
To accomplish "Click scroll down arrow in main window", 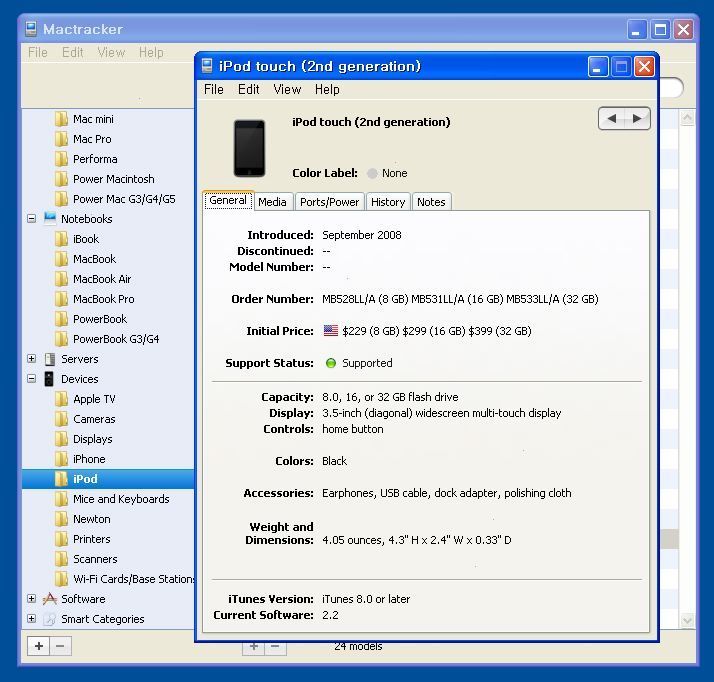I will [687, 620].
